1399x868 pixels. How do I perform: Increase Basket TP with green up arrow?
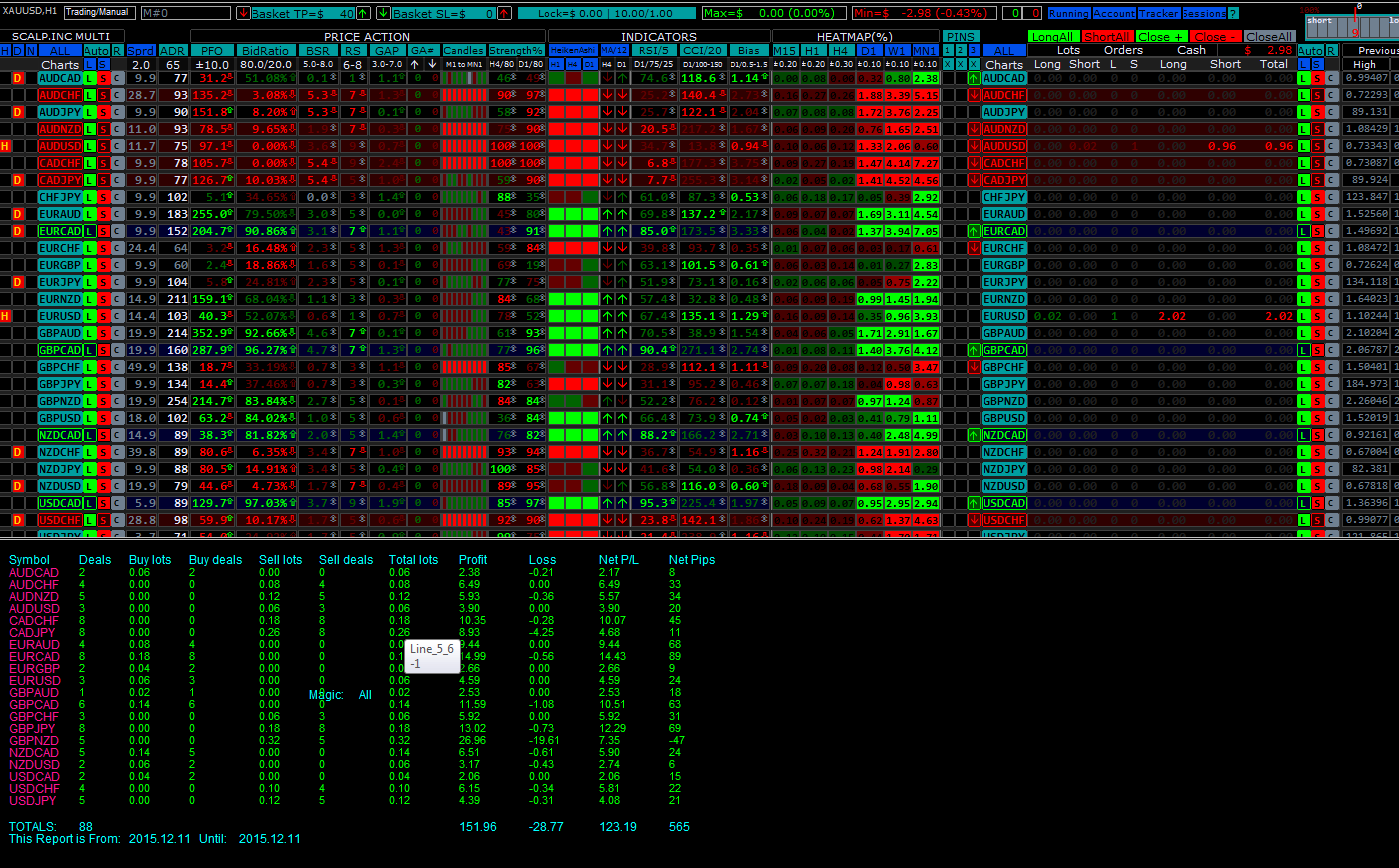363,14
